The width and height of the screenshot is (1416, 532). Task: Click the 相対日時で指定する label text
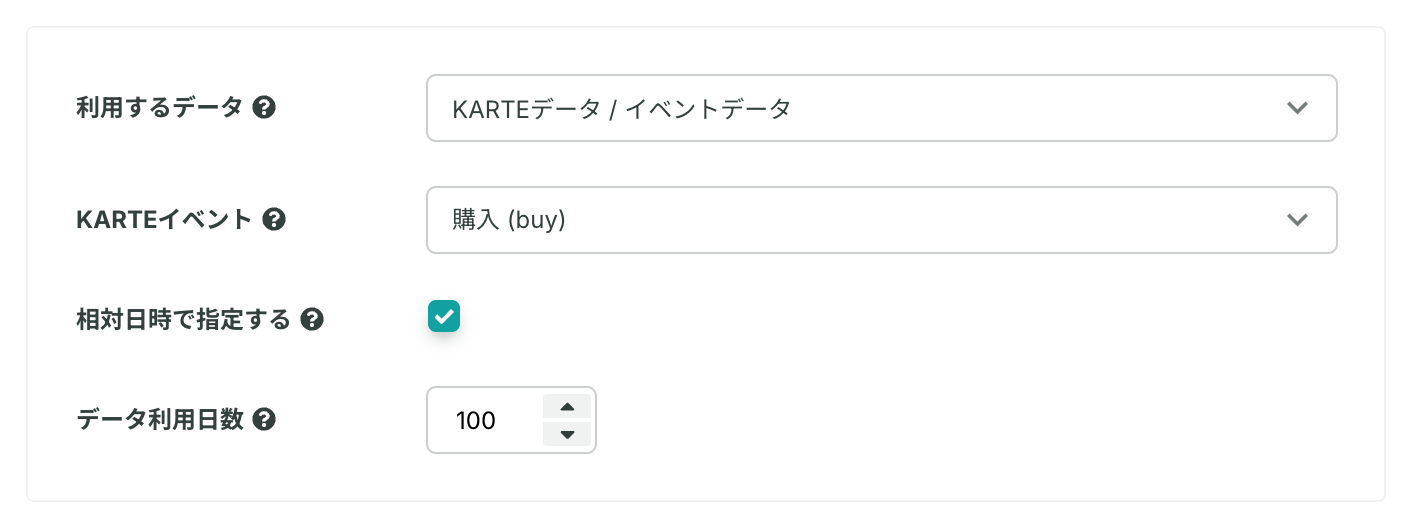click(183, 319)
